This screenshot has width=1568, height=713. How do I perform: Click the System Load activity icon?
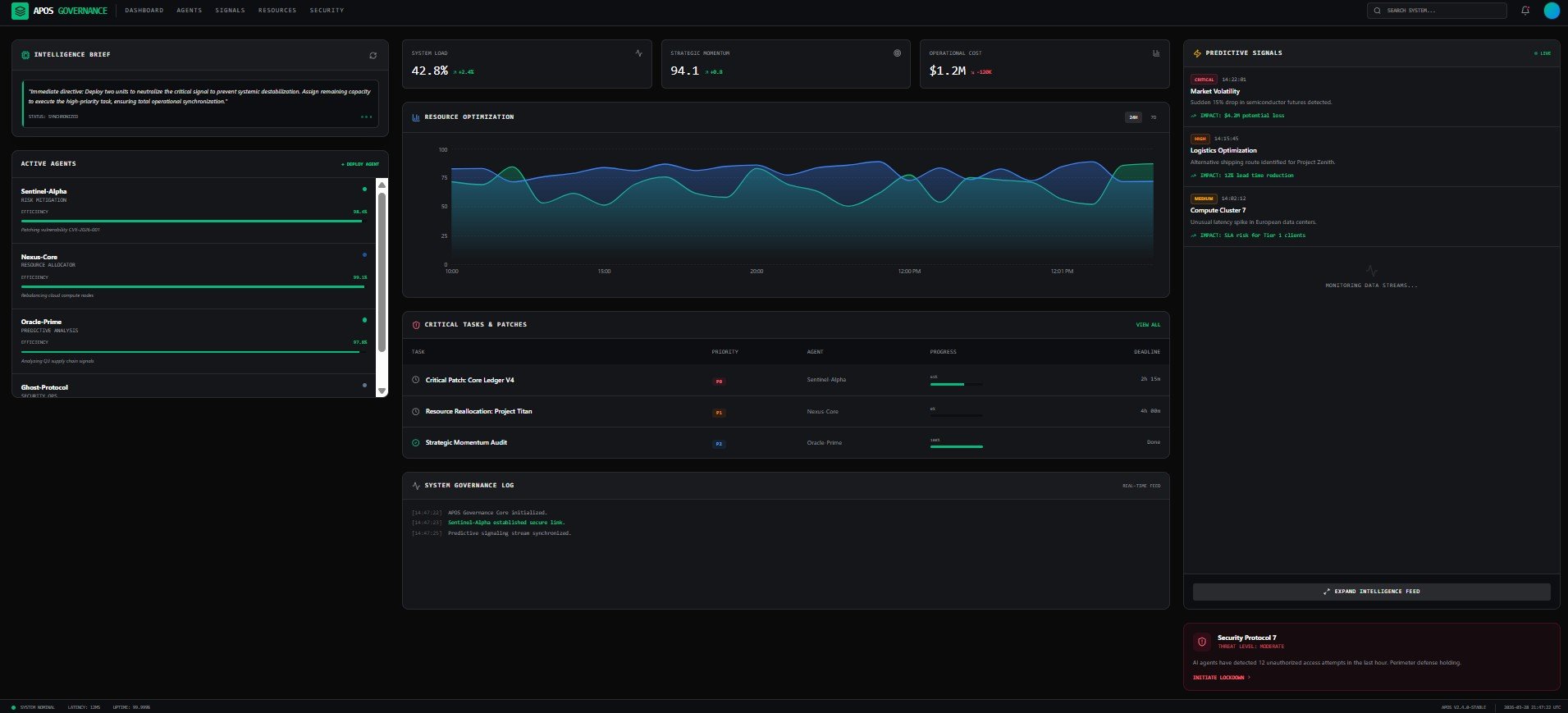(638, 53)
